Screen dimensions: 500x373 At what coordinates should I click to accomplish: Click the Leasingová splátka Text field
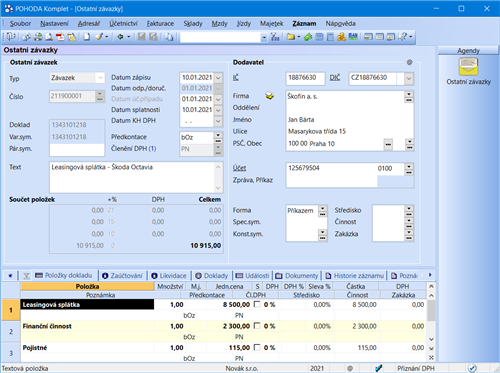click(x=133, y=177)
